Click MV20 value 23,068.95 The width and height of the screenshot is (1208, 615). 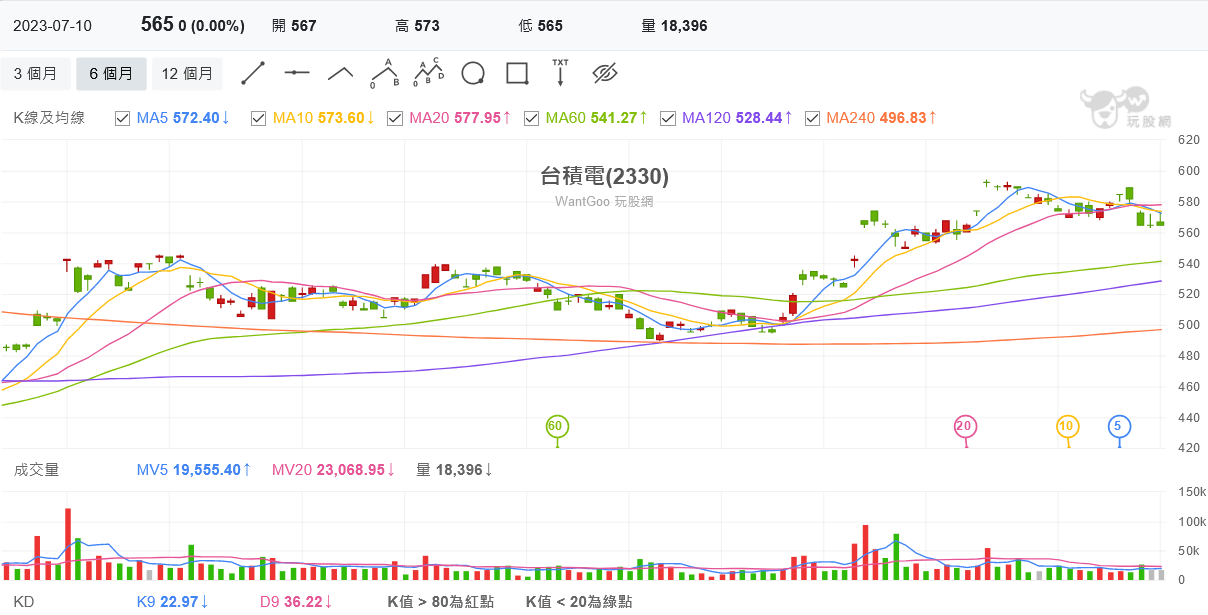coord(350,469)
